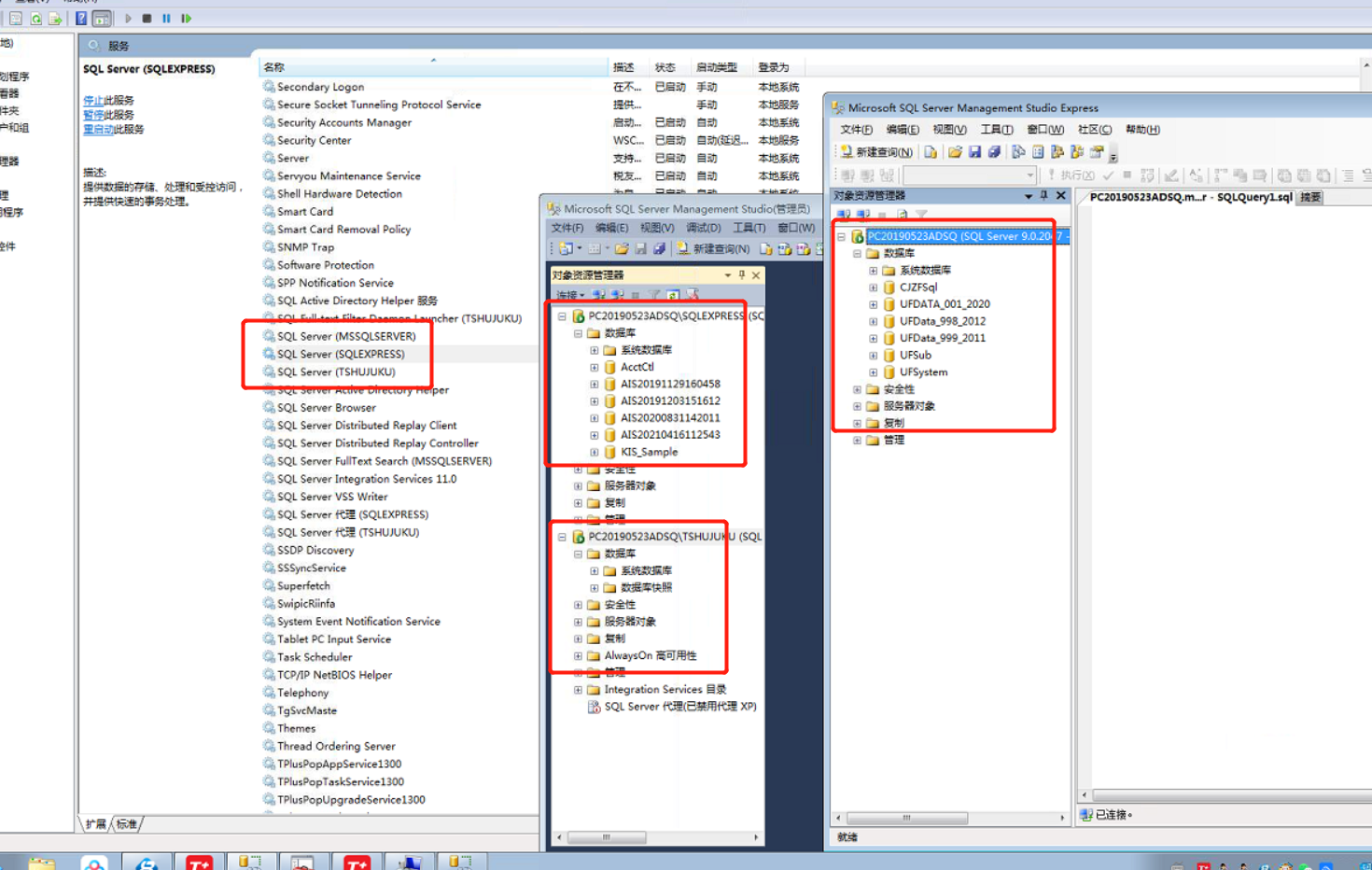The width and height of the screenshot is (1372, 870).
Task: Select the AIS20191129160458 database node
Action: coord(670,384)
